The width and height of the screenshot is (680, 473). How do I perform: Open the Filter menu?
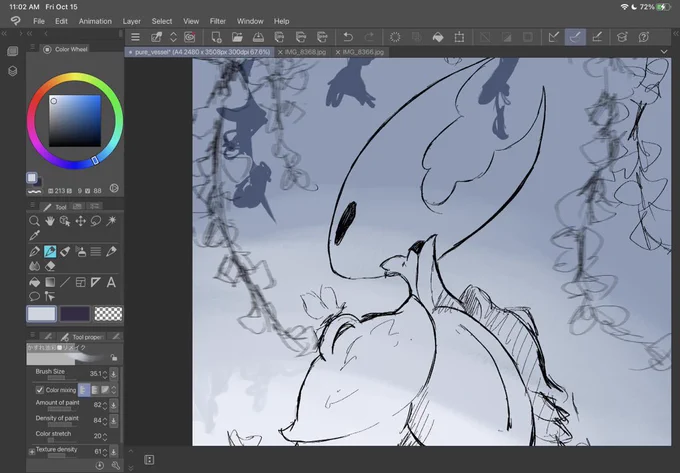(x=218, y=21)
